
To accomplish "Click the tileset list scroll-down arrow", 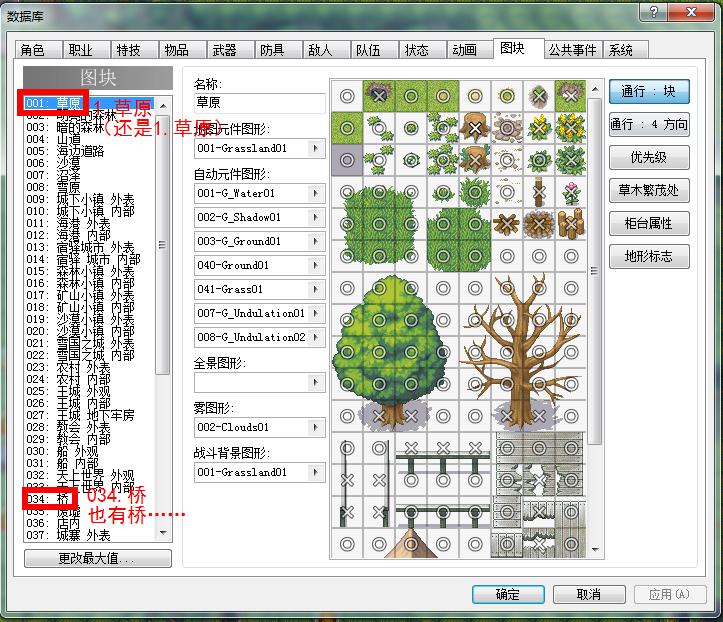I will (163, 533).
